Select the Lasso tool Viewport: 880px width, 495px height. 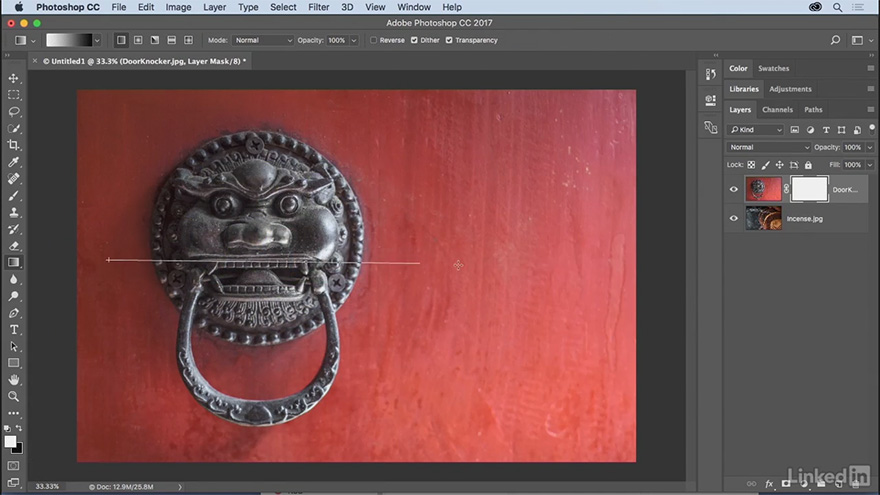(x=13, y=112)
